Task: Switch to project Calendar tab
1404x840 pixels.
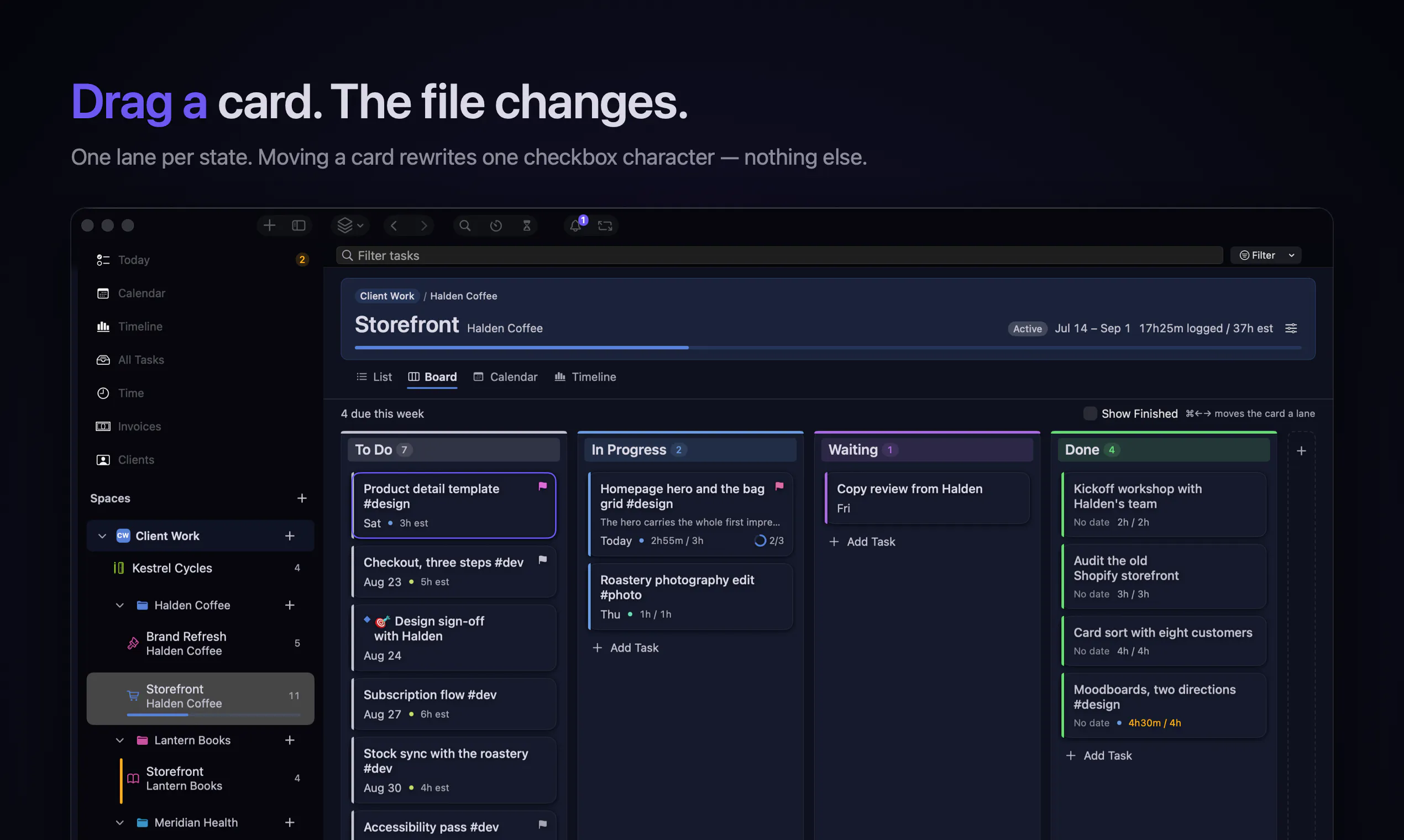Action: pyautogui.click(x=506, y=377)
